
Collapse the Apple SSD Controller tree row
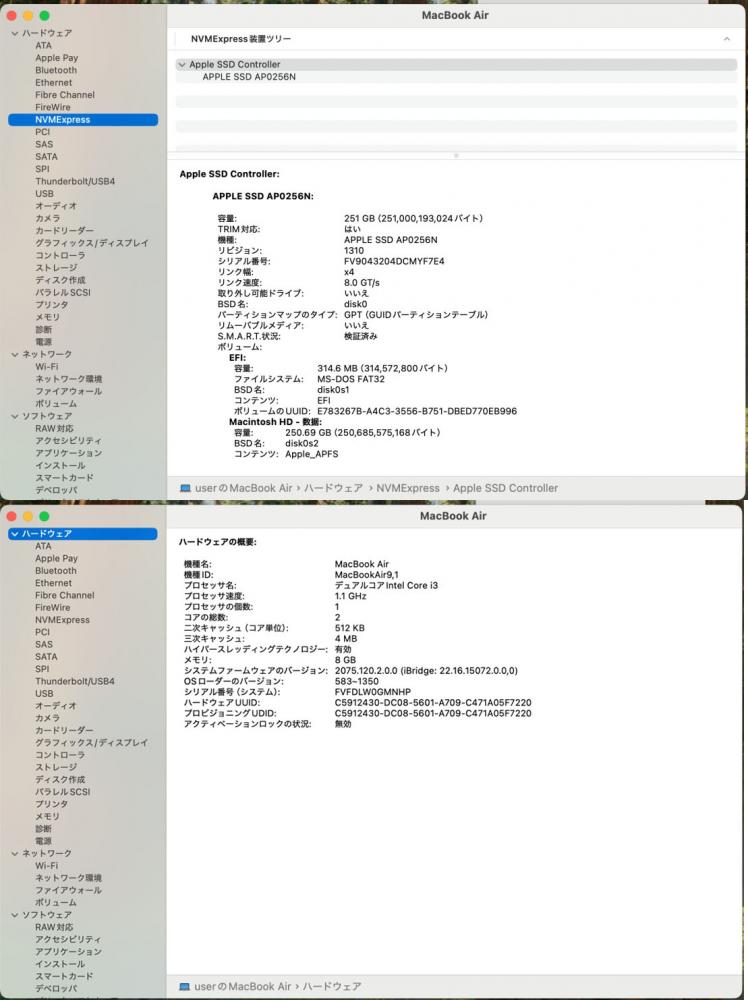[182, 64]
